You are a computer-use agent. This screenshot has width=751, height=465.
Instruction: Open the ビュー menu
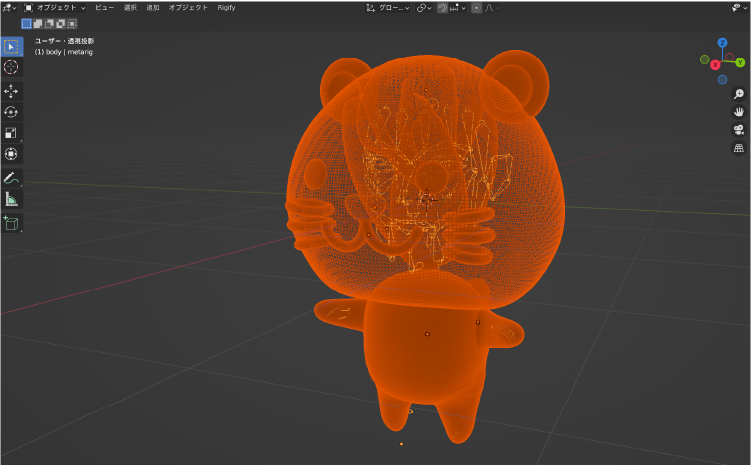pyautogui.click(x=104, y=8)
